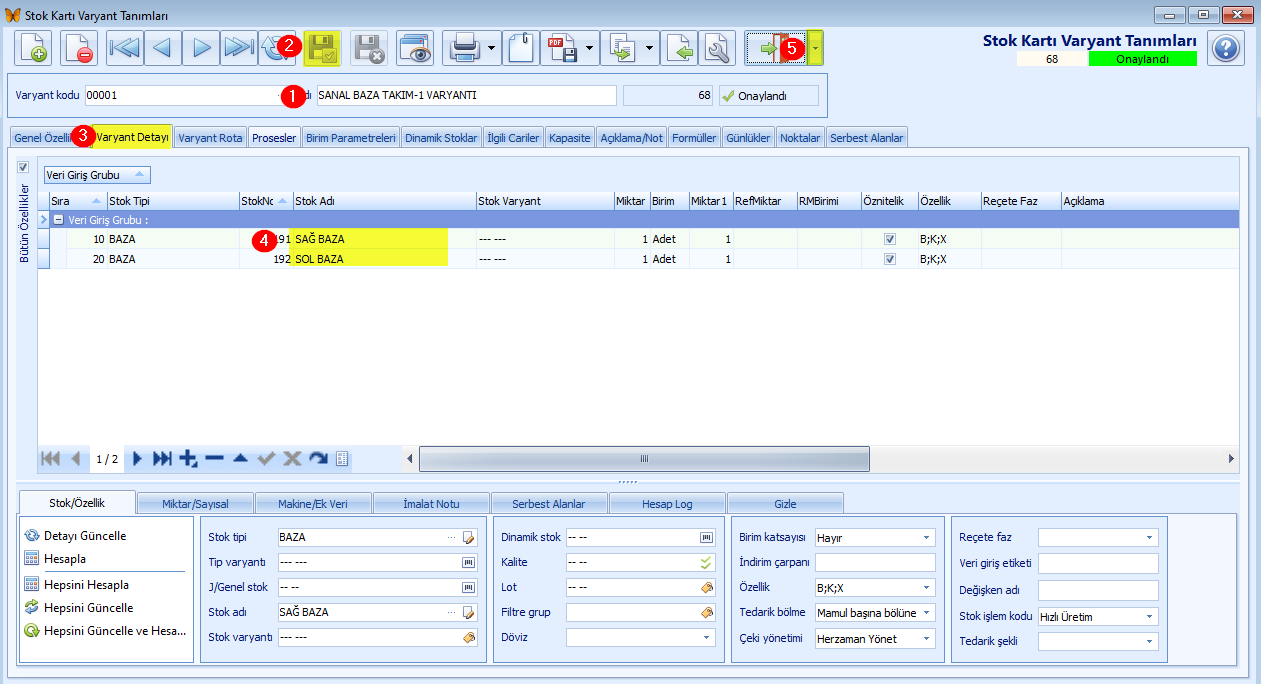Image resolution: width=1261 pixels, height=684 pixels.
Task: Open Stok tipi lookup edit icon
Action: pyautogui.click(x=468, y=537)
